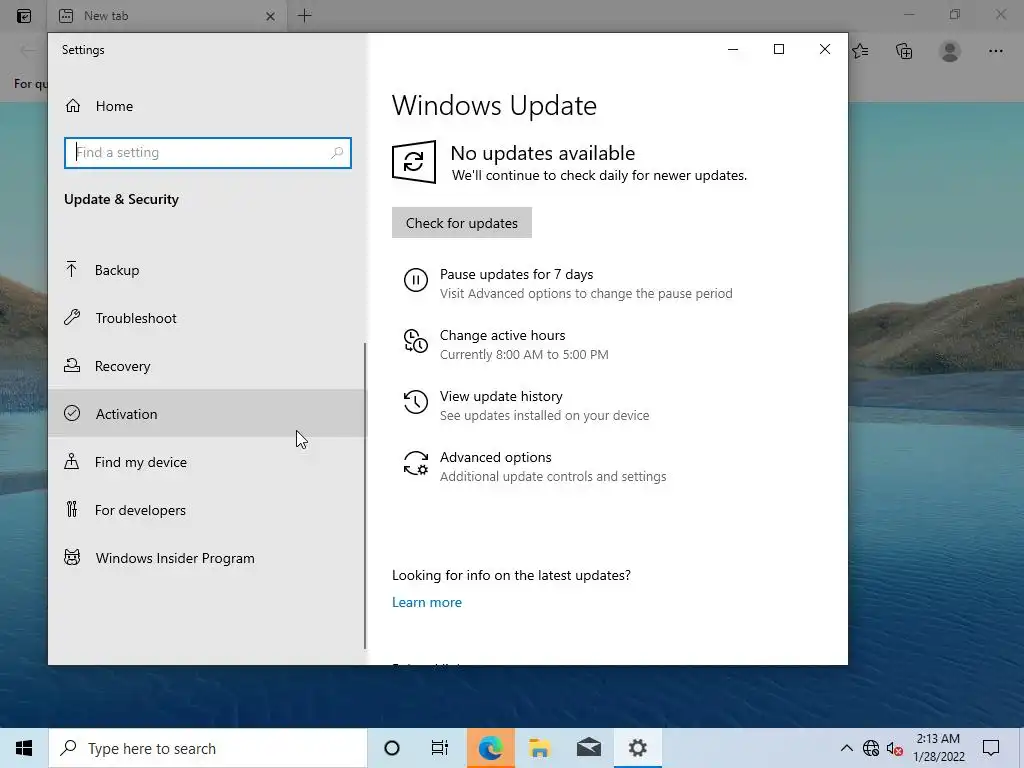The image size is (1024, 768).
Task: Click the Backup up-arrow icon
Action: [x=72, y=269]
